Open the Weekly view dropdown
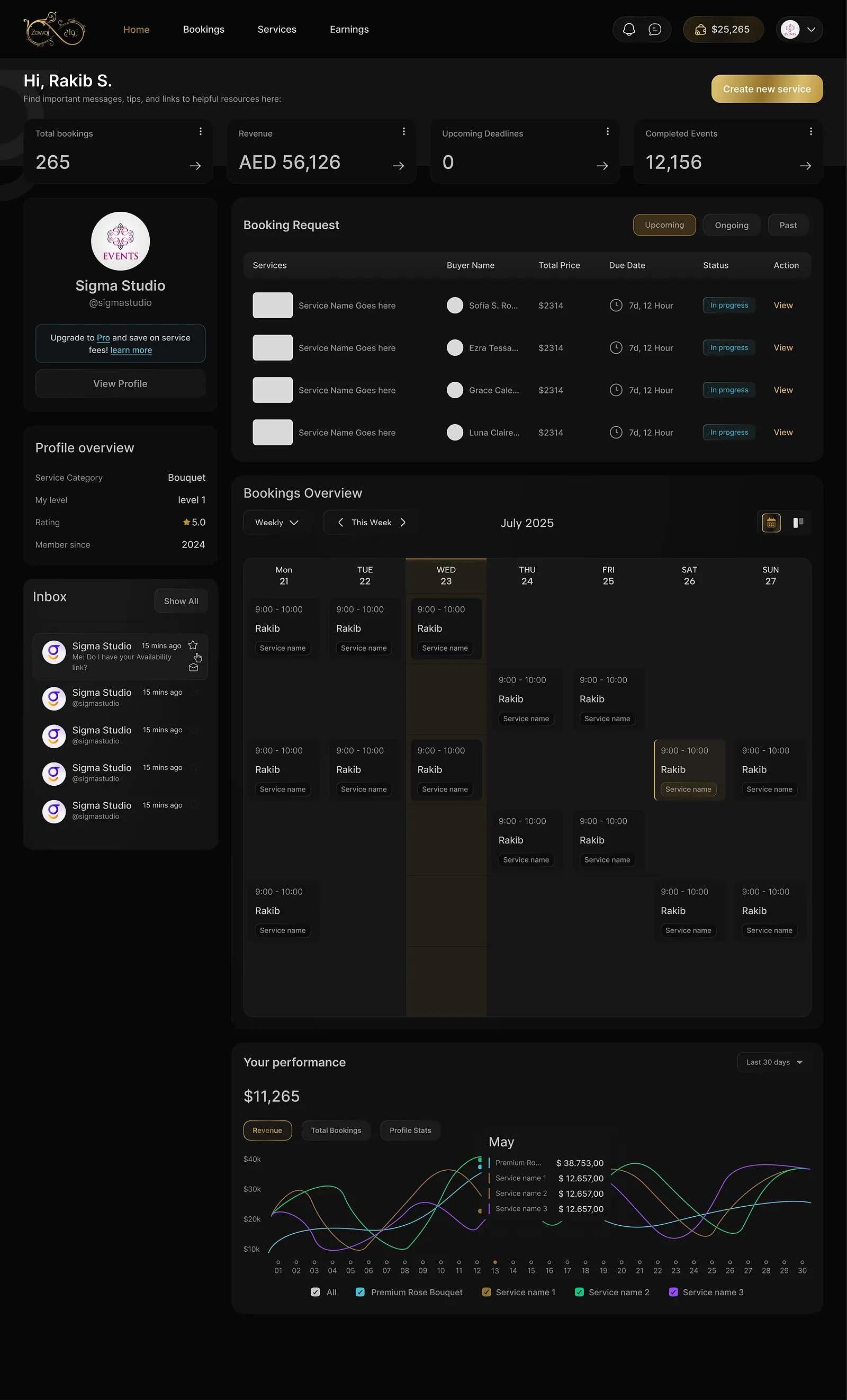Screen dimensions: 847x1400 277,523
